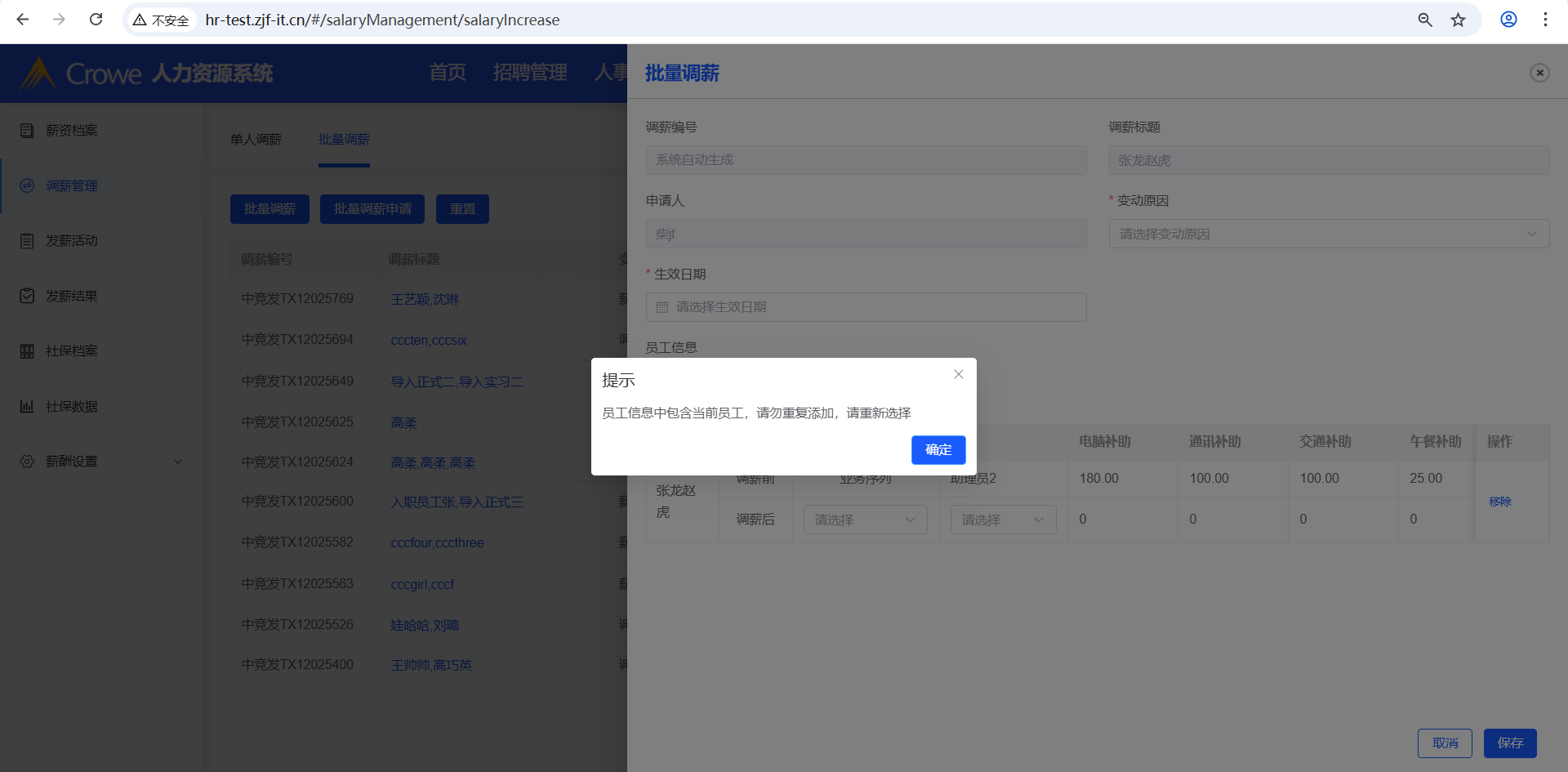Click the 批量调薪申请 button

coord(372,209)
